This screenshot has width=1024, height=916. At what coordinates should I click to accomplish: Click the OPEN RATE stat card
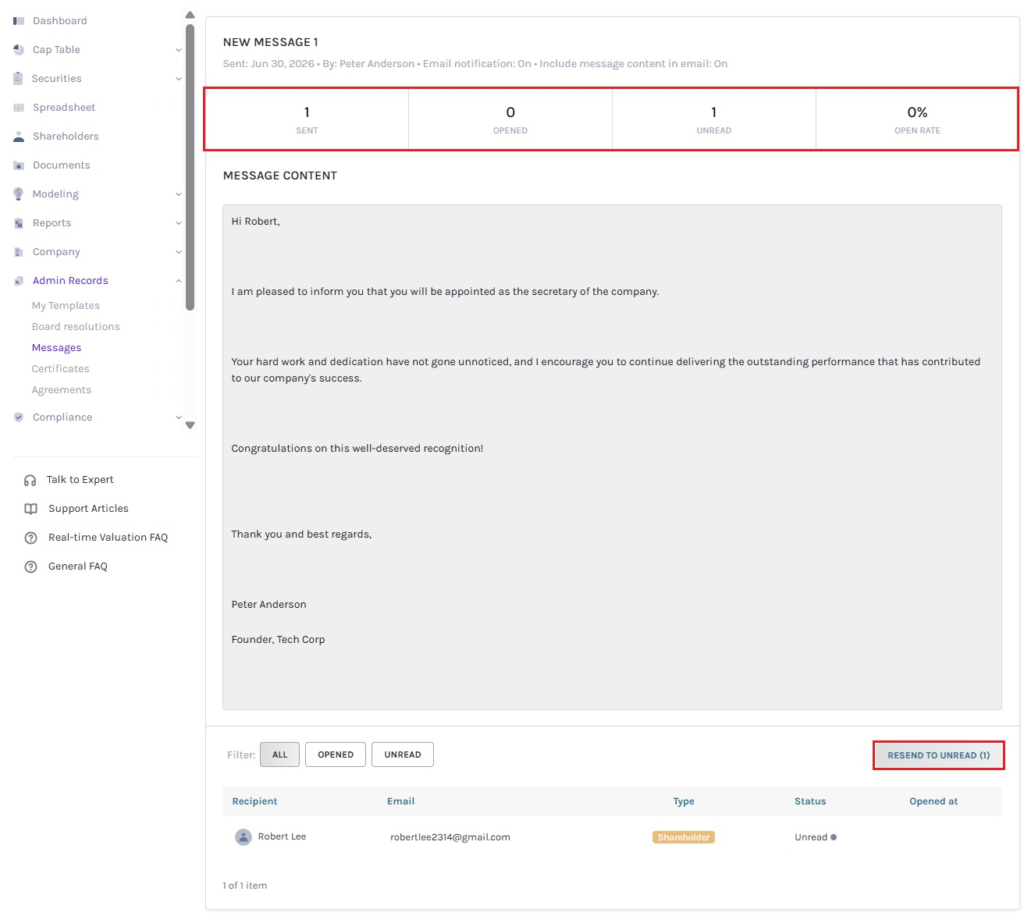[x=917, y=119]
